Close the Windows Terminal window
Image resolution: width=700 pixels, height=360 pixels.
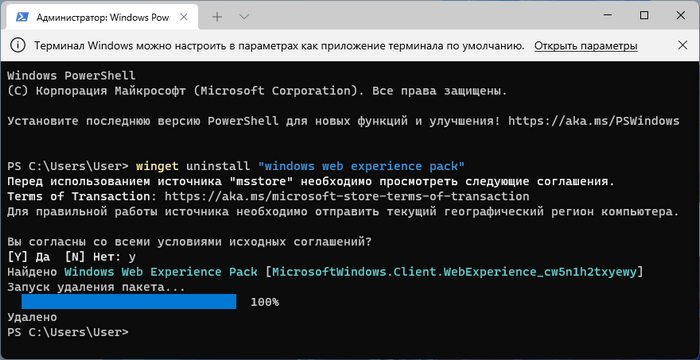[x=680, y=16]
